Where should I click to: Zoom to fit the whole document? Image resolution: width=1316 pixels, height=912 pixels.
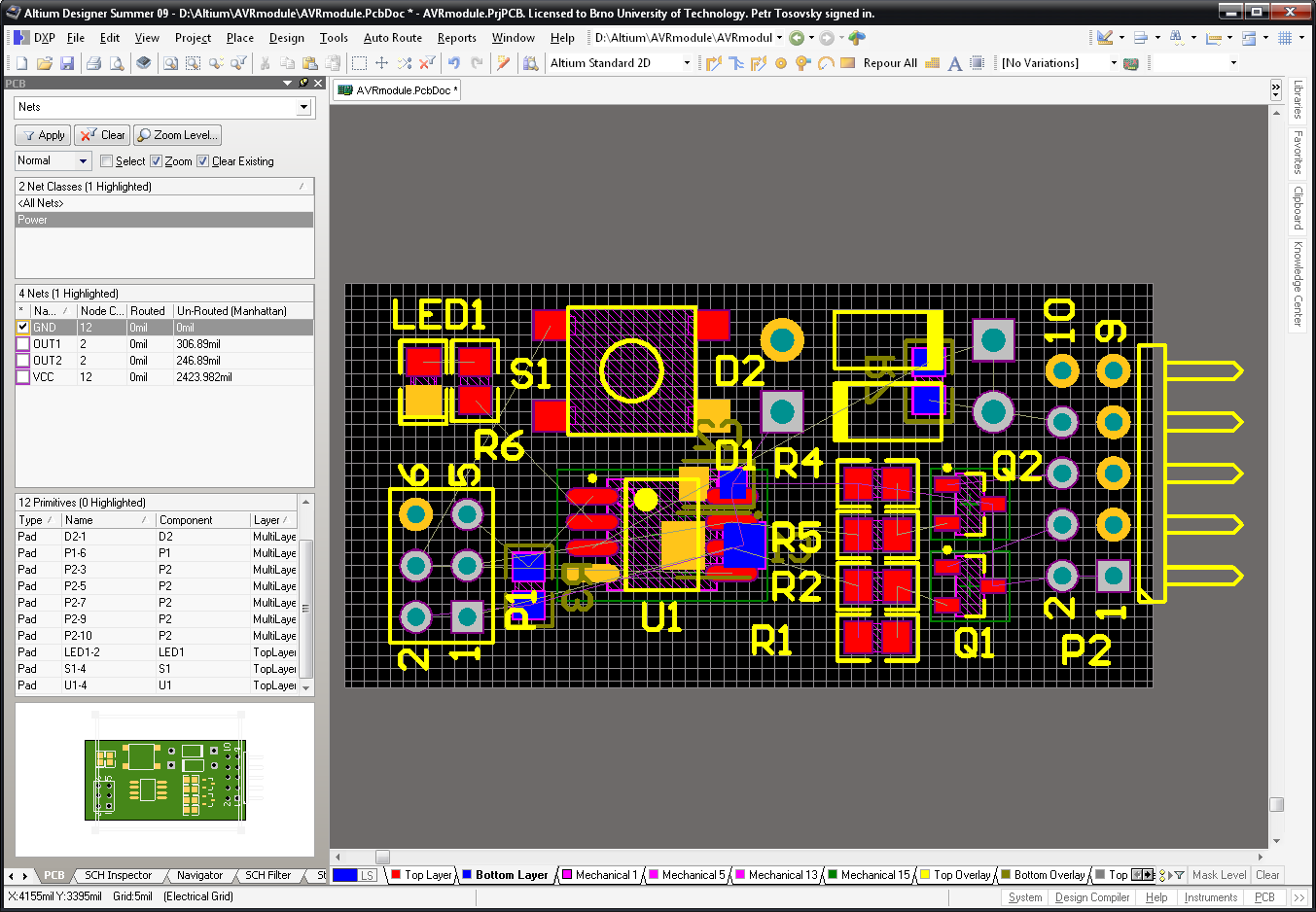pyautogui.click(x=170, y=63)
